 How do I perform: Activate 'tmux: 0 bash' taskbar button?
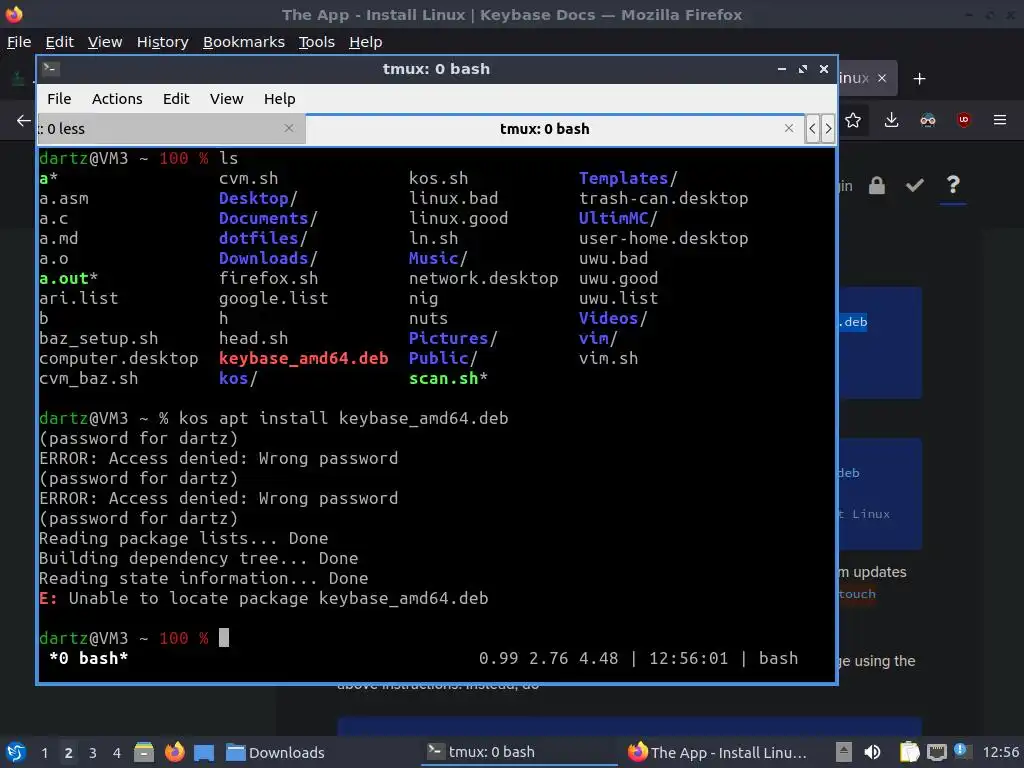[x=519, y=752]
